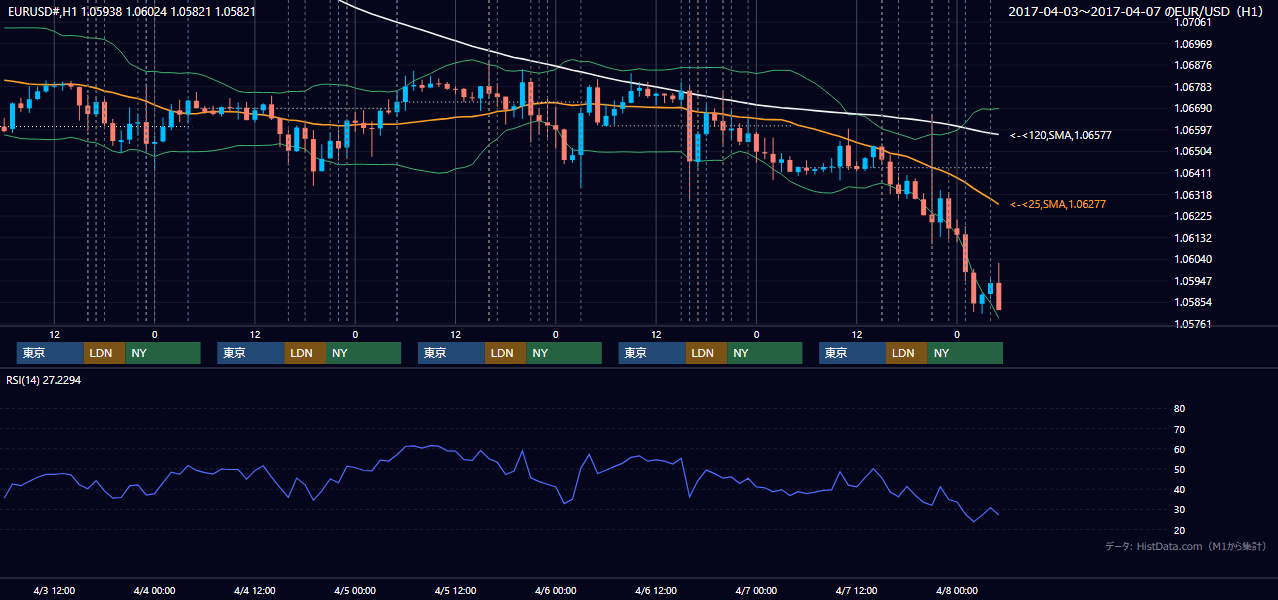Click the end of the blue RSI line
This screenshot has width=1278, height=600.
point(998,514)
